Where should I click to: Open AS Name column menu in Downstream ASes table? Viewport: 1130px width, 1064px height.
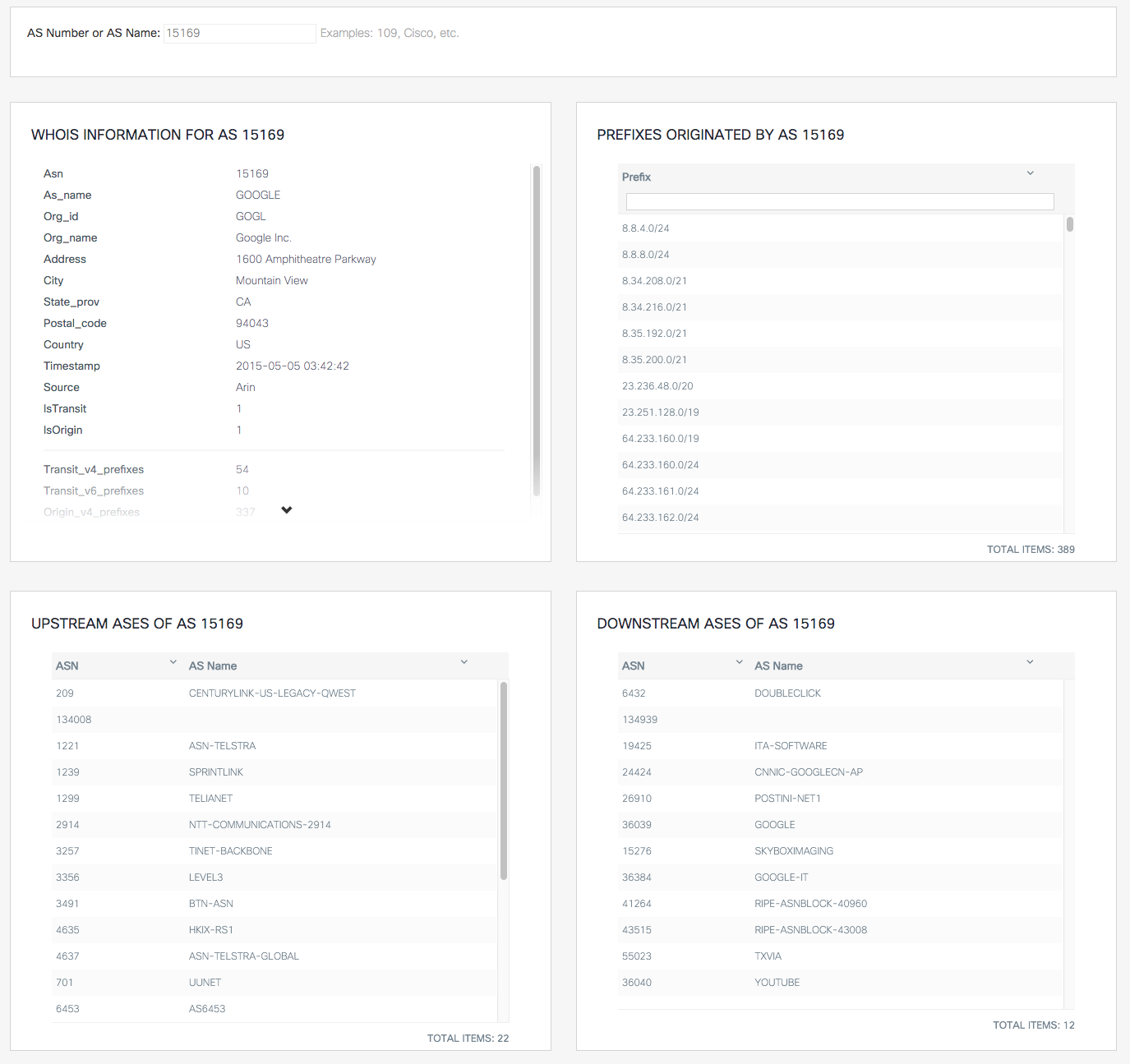pyautogui.click(x=1030, y=662)
